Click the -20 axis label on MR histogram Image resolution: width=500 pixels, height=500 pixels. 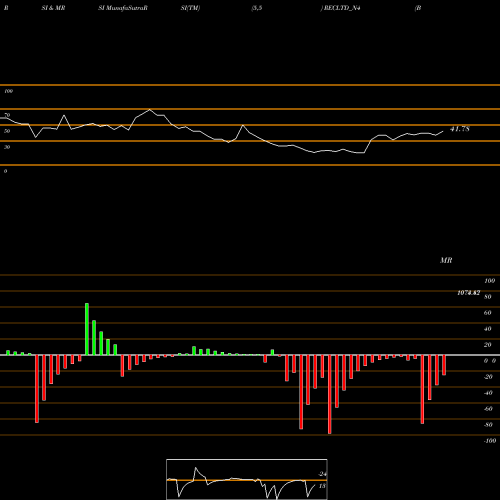pyautogui.click(x=488, y=377)
